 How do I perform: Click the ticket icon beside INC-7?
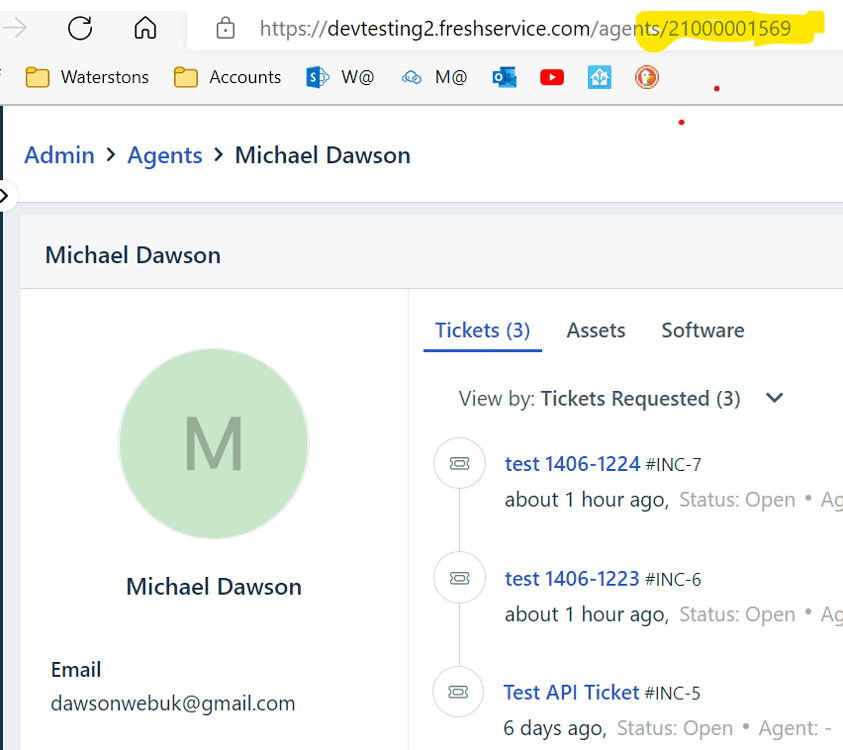click(x=458, y=463)
